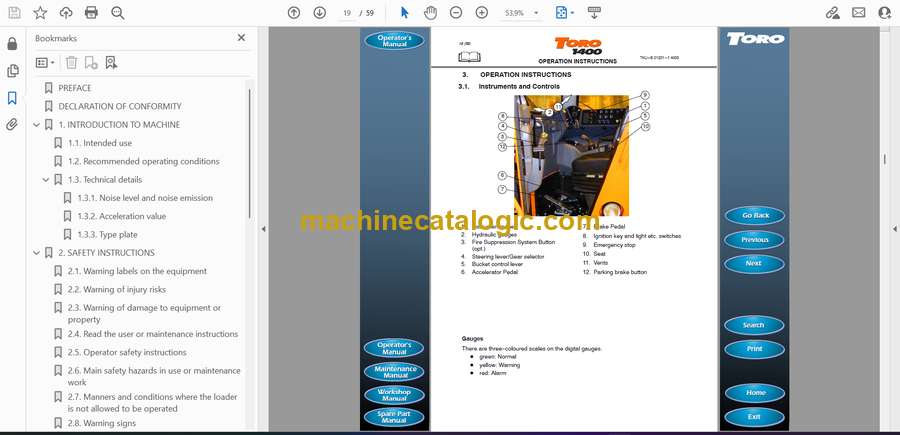900x435 pixels.
Task: Open the Workshop Manual button
Action: pos(394,395)
